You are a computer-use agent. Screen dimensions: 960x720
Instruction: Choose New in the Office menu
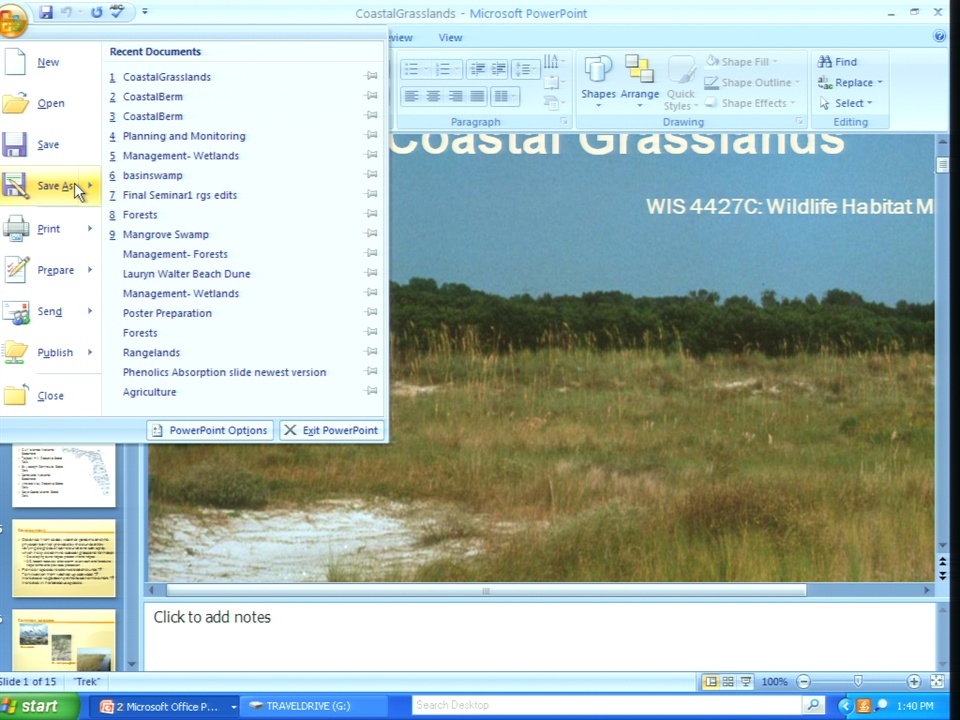pos(50,62)
